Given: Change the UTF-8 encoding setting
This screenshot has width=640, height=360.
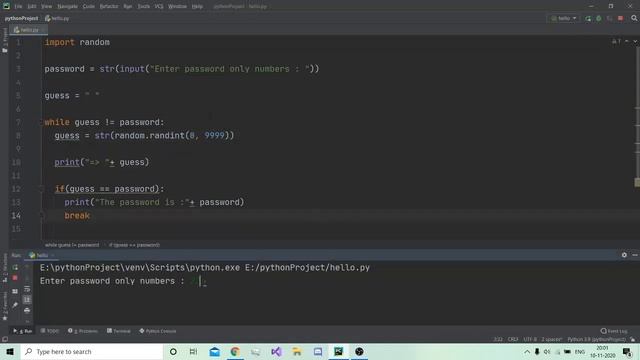Looking at the screenshot, I should [x=530, y=339].
